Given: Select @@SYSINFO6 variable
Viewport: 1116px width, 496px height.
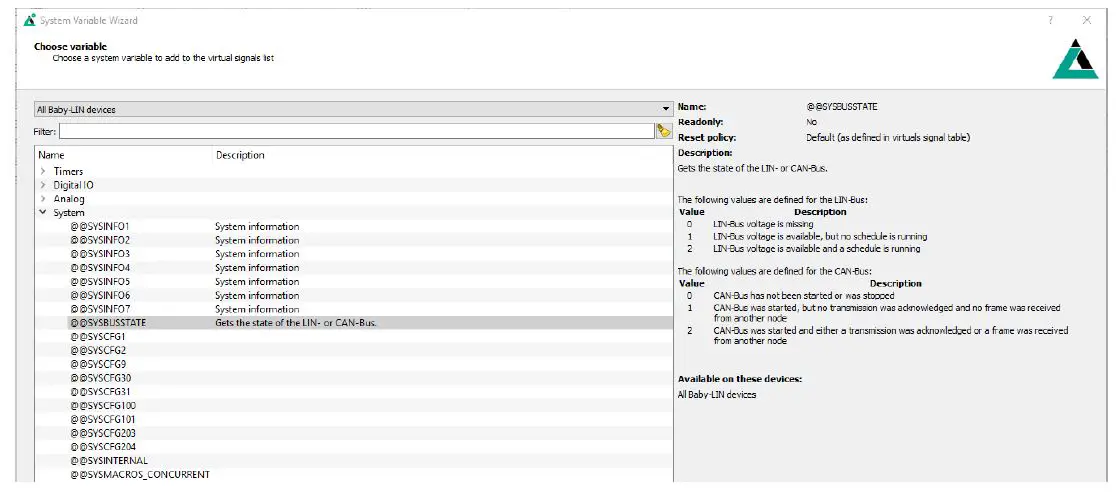Looking at the screenshot, I should click(x=100, y=295).
